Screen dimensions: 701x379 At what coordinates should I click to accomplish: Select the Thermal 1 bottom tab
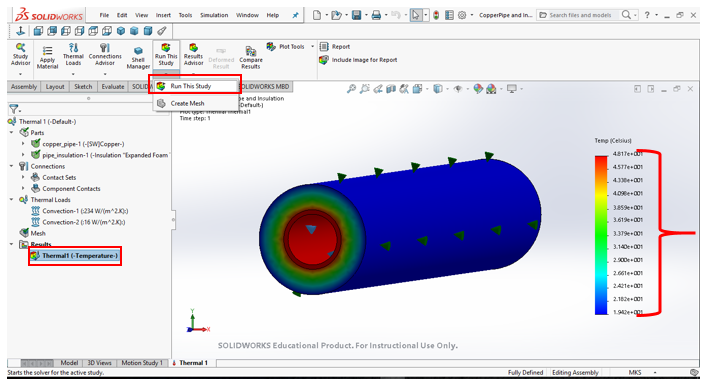193,363
